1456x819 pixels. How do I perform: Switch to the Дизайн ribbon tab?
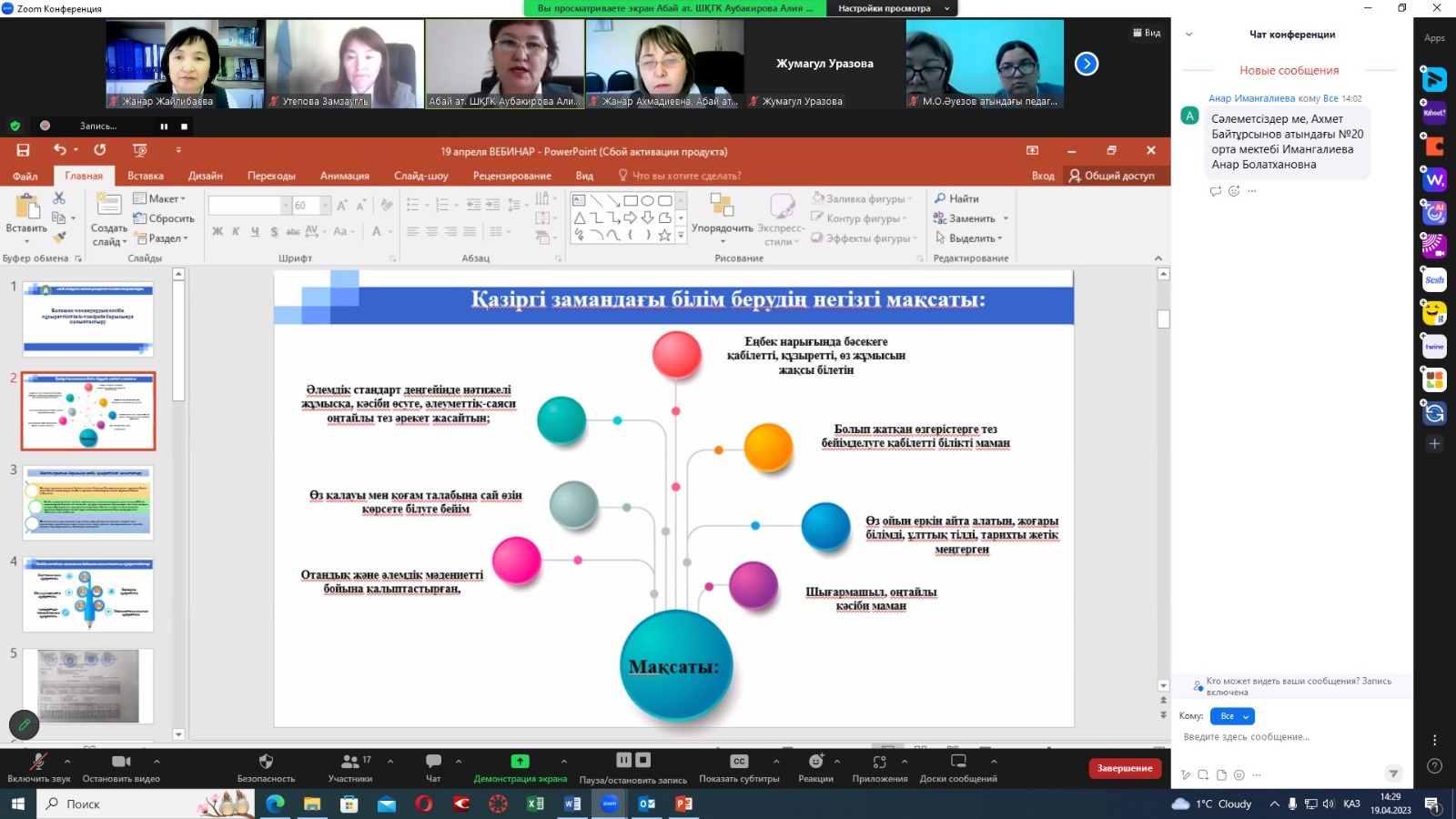pyautogui.click(x=206, y=176)
